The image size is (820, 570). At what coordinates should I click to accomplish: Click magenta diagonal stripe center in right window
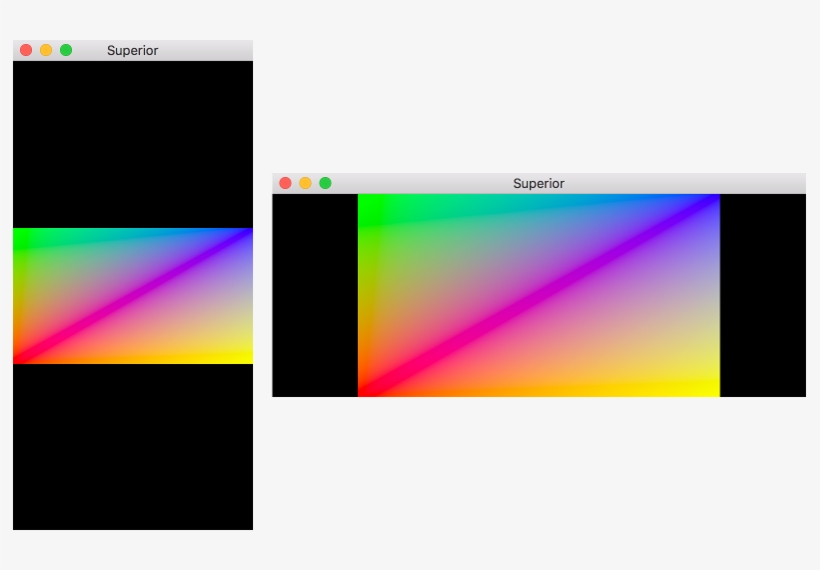[538, 295]
